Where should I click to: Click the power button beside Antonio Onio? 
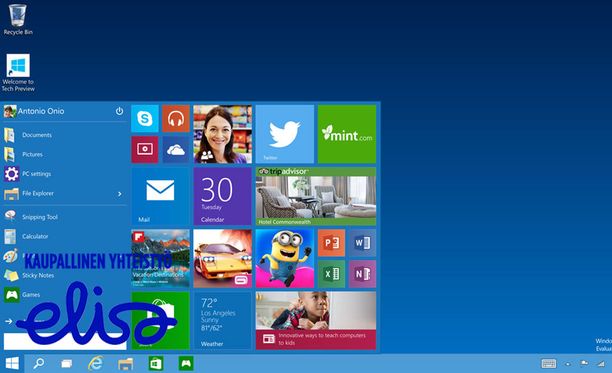(119, 111)
